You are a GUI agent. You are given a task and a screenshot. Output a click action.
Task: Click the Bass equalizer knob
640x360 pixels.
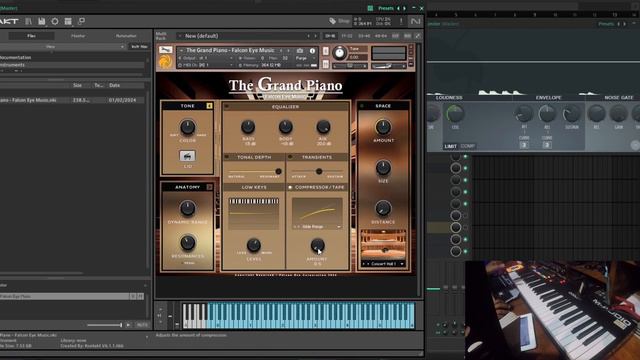click(x=248, y=127)
